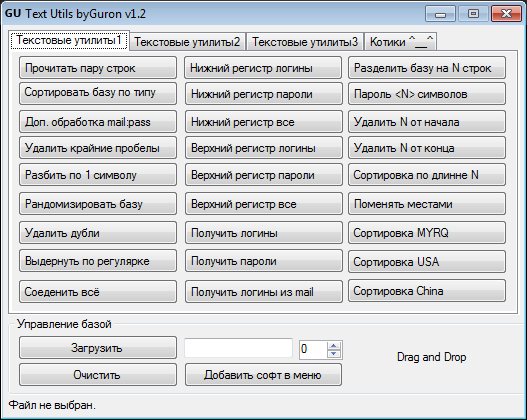527x420 pixels.
Task: Increase the numeric value with the up arrow
Action: [334, 346]
